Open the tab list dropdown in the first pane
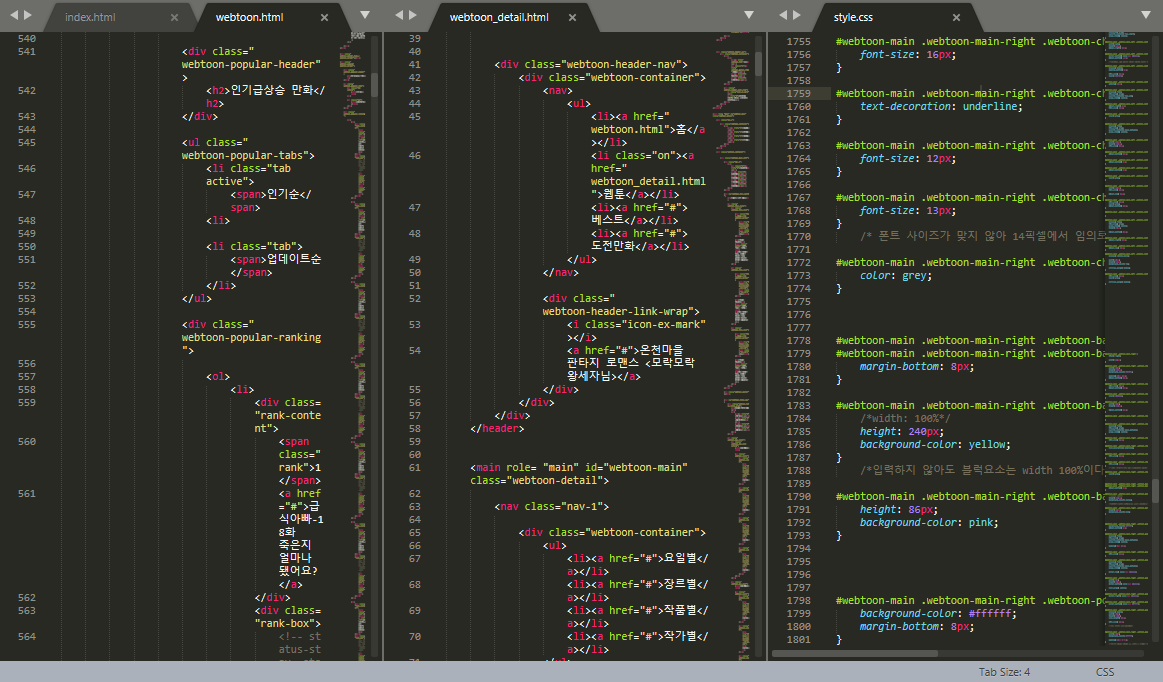This screenshot has height=682, width=1163. click(365, 15)
